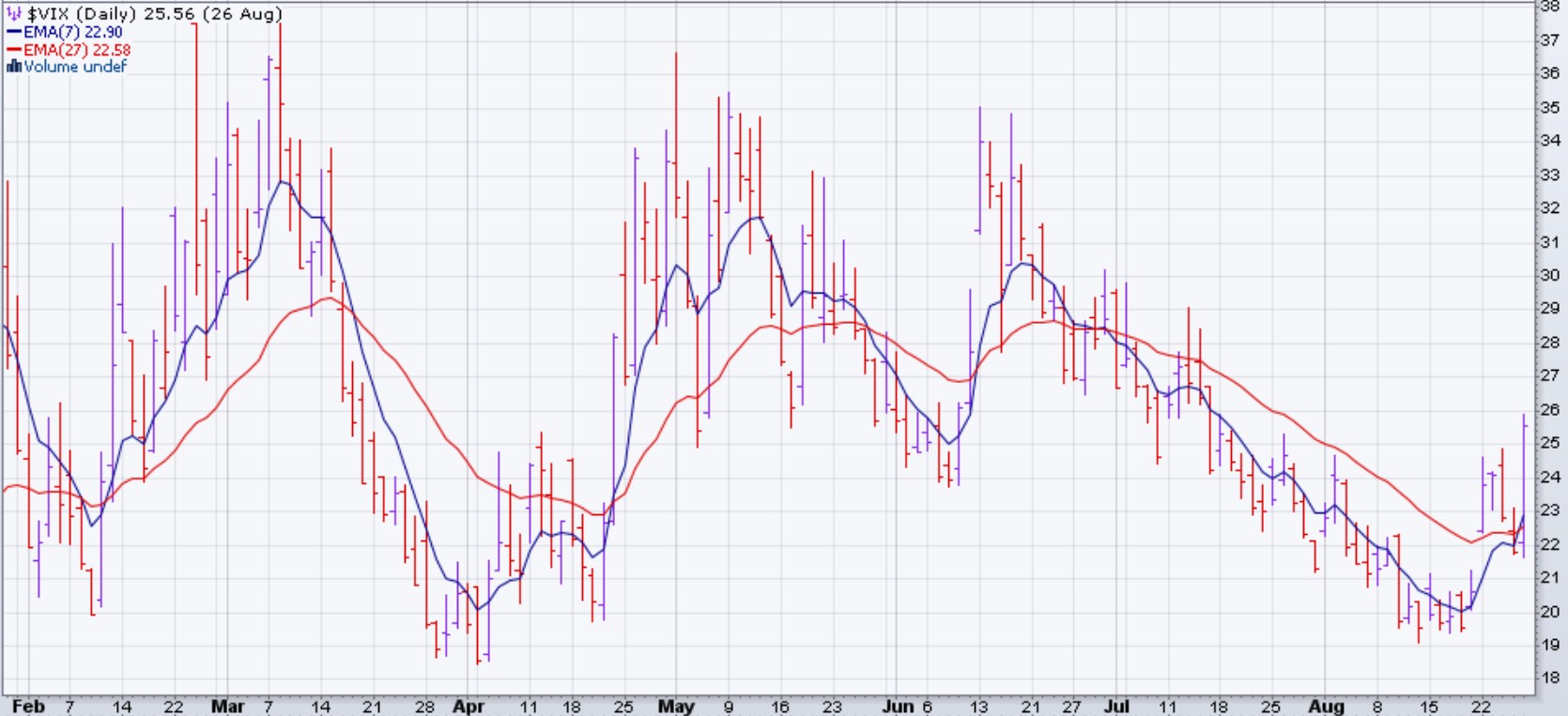
Task: Click the (26 Aug) date in title
Action: (244, 14)
